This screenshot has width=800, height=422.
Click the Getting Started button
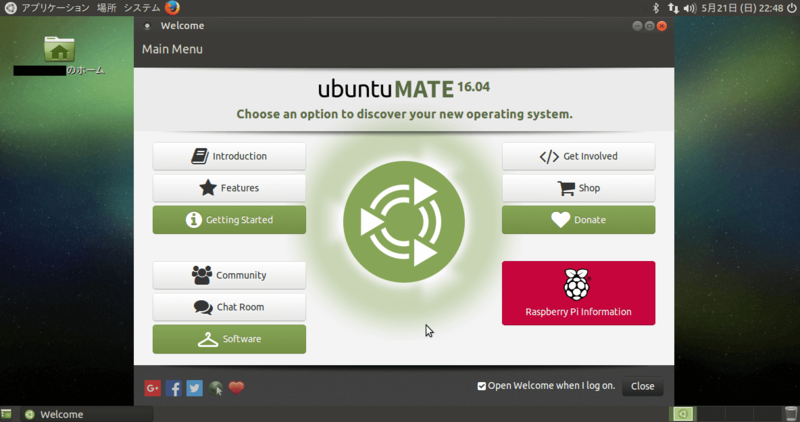point(229,220)
